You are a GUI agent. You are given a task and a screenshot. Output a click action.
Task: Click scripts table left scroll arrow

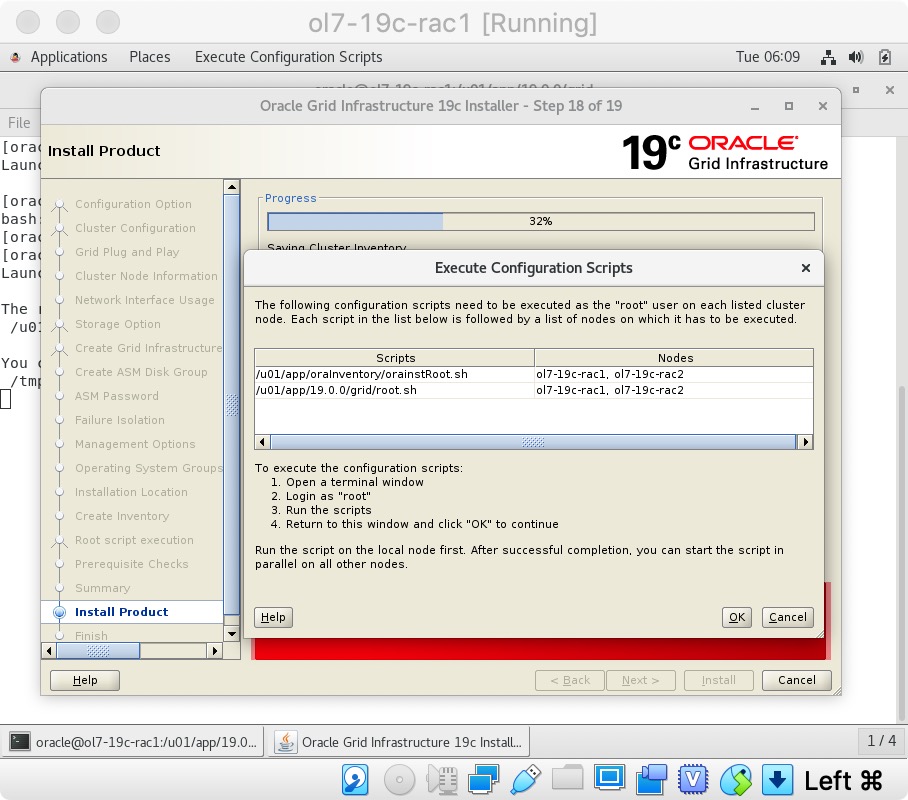tap(262, 442)
